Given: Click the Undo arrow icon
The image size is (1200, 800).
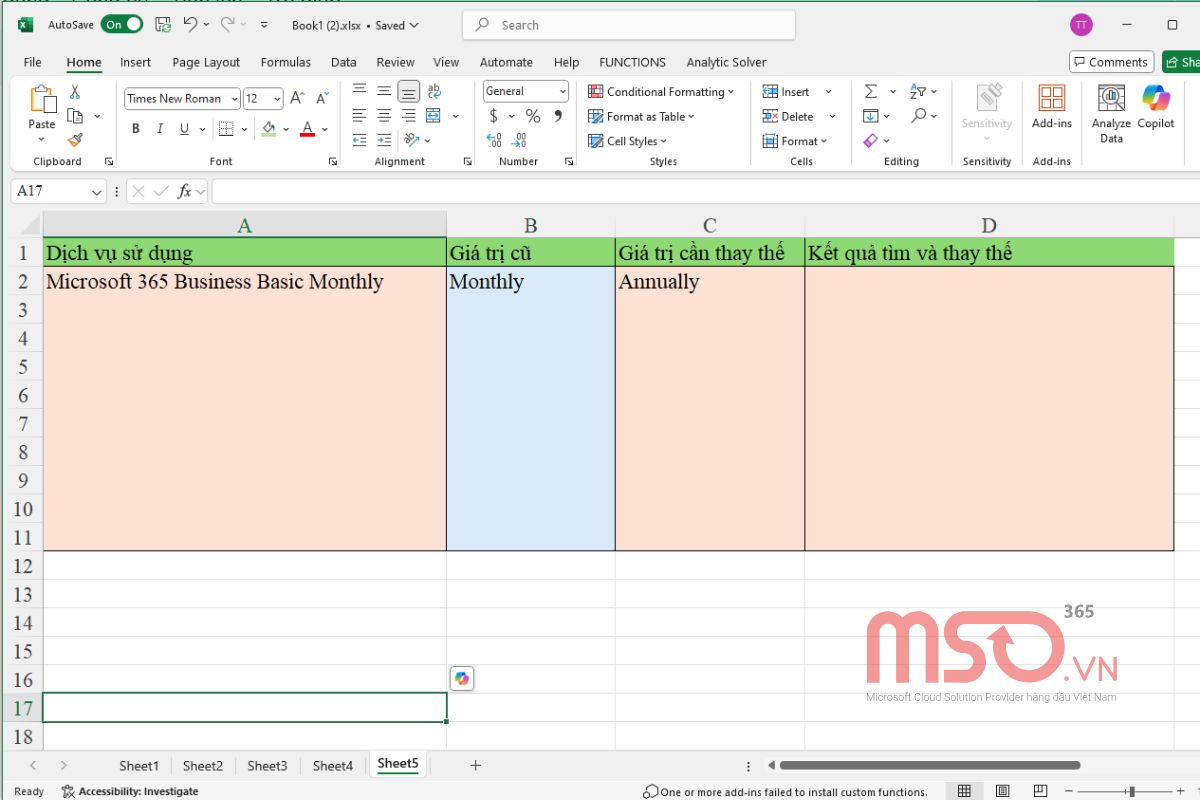Looking at the screenshot, I should point(190,25).
